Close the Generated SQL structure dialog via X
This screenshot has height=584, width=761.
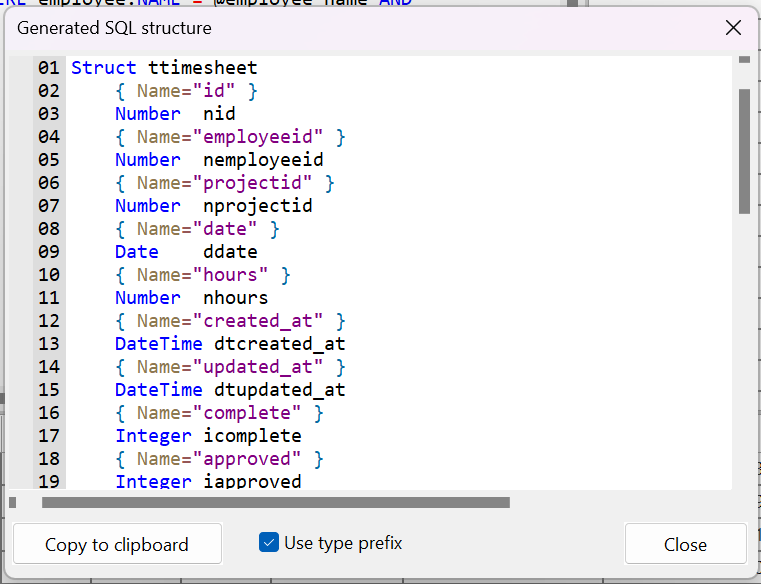click(x=733, y=28)
